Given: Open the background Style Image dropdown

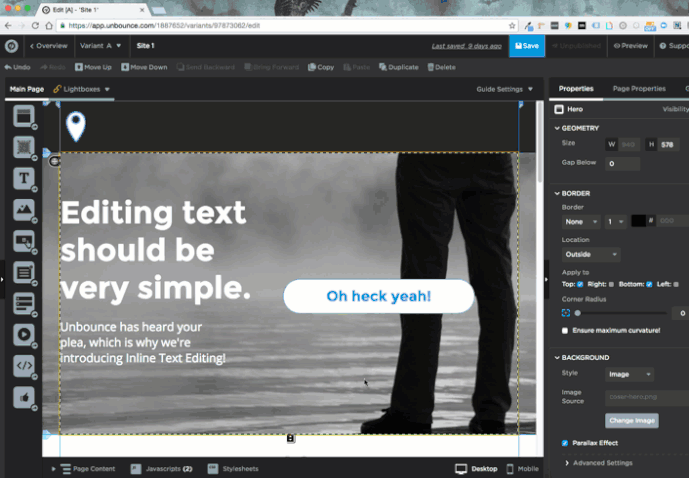Looking at the screenshot, I should 629,374.
